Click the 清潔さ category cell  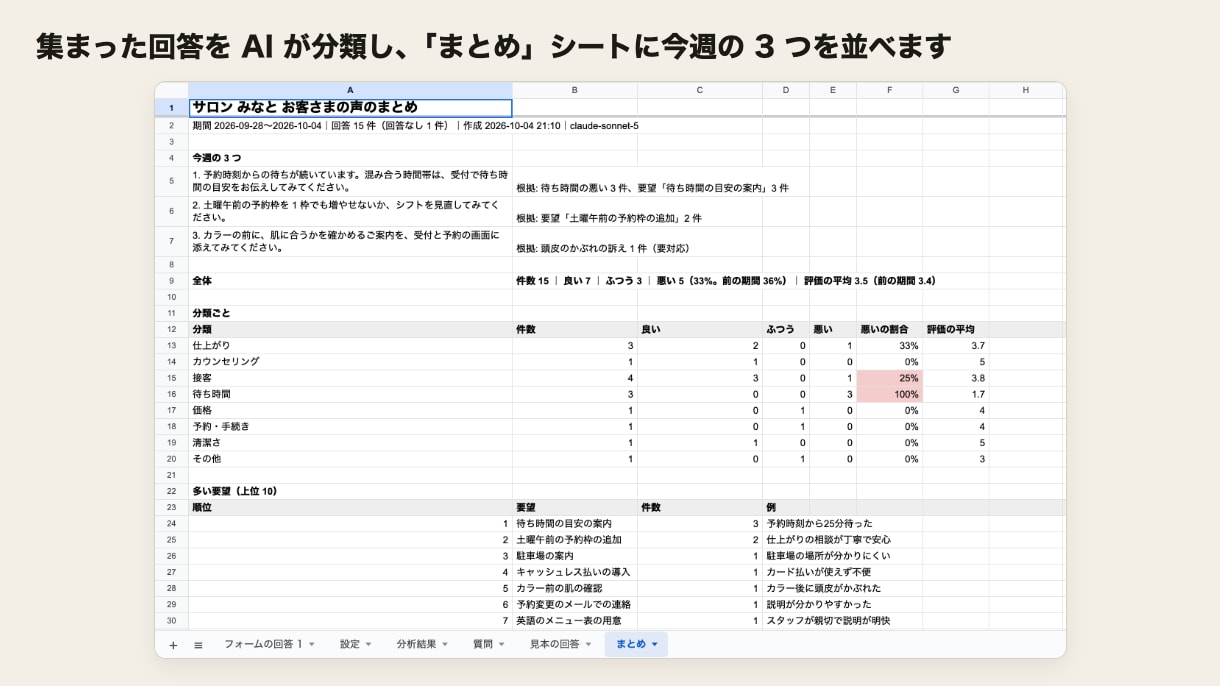[350, 442]
